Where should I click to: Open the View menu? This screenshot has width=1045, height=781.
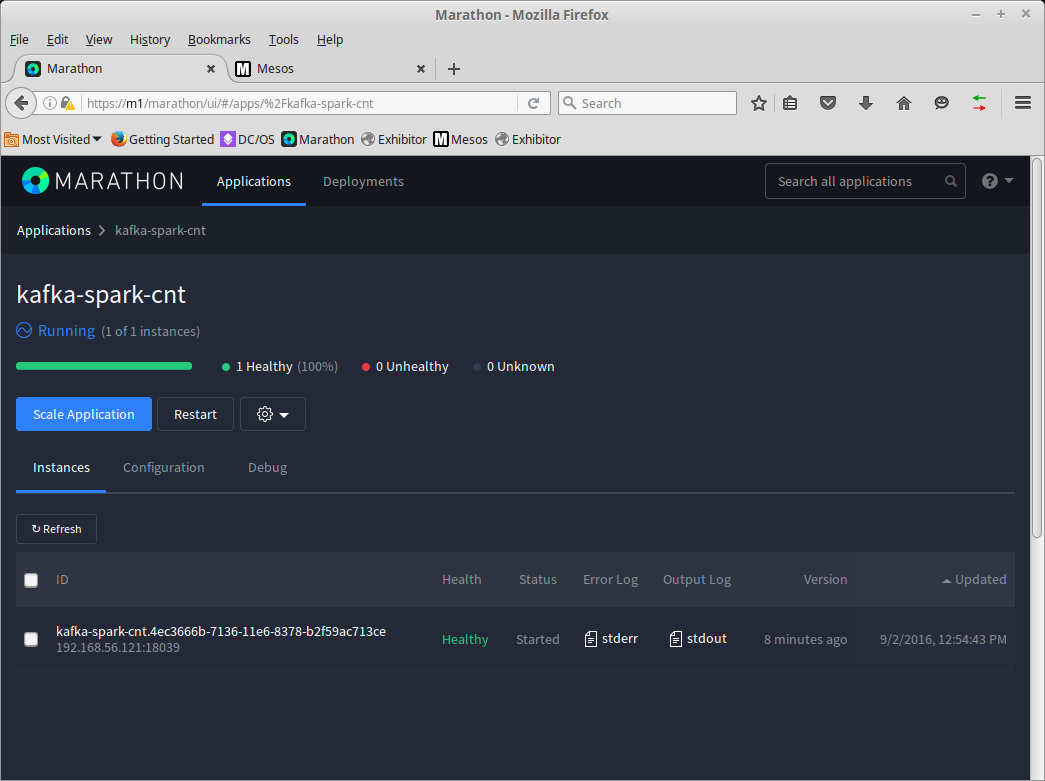click(99, 39)
